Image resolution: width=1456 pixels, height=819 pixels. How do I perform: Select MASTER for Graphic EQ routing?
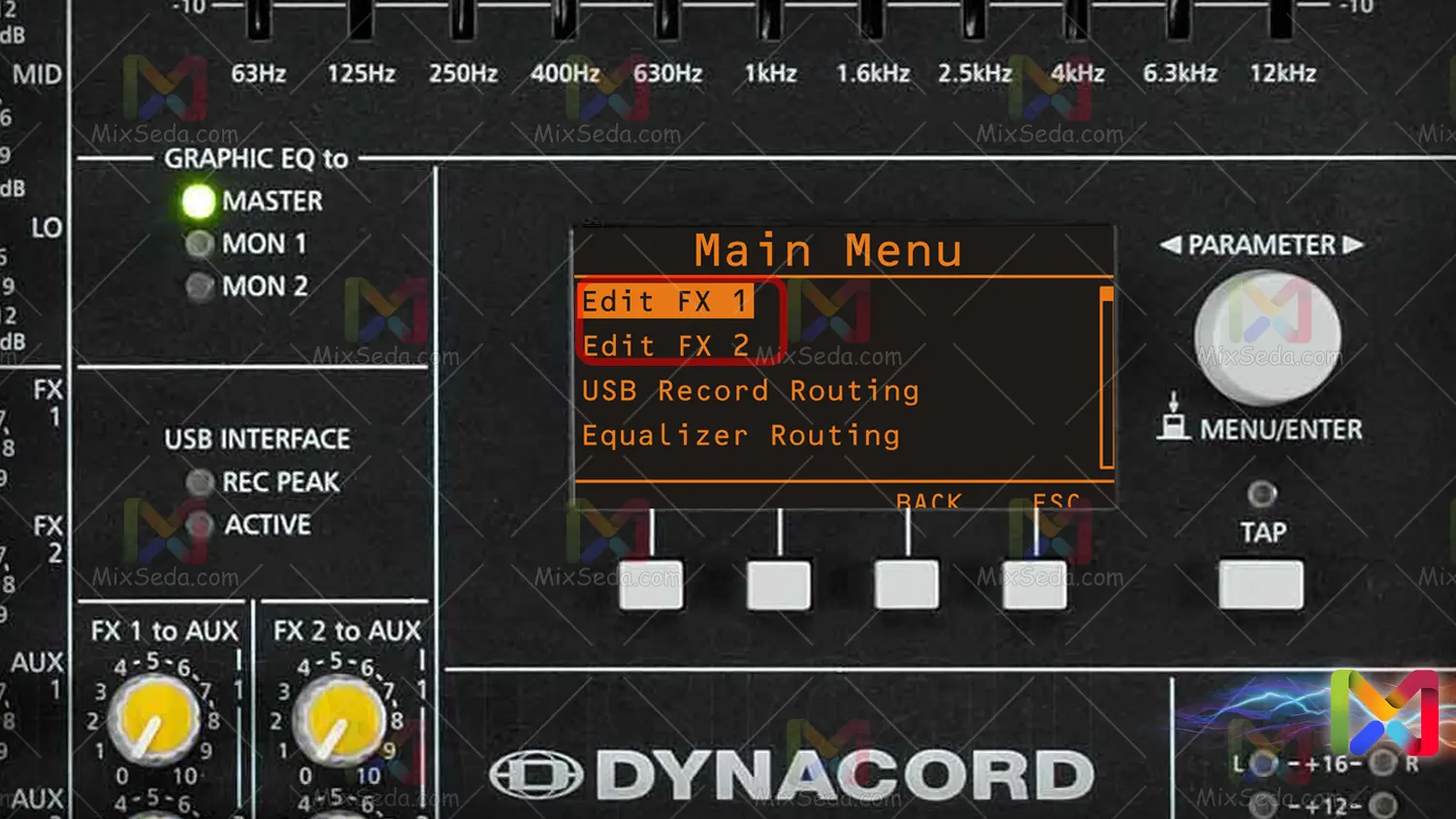click(x=199, y=201)
